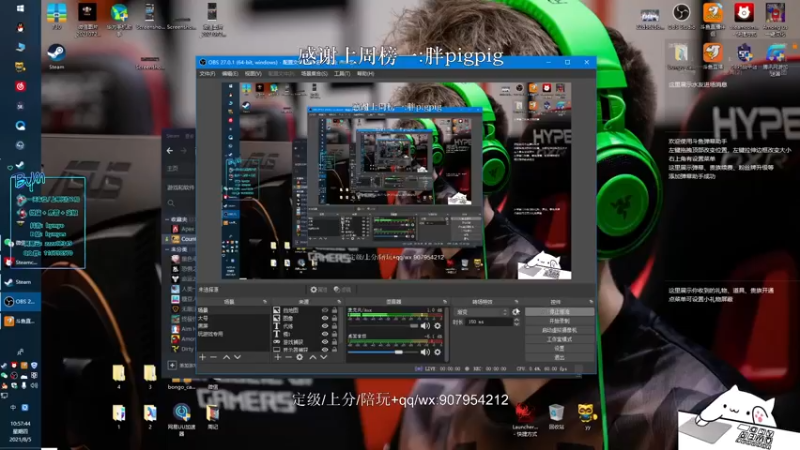This screenshot has height=450, width=800.
Task: Click Steam library search icon
Action: [x=171, y=203]
